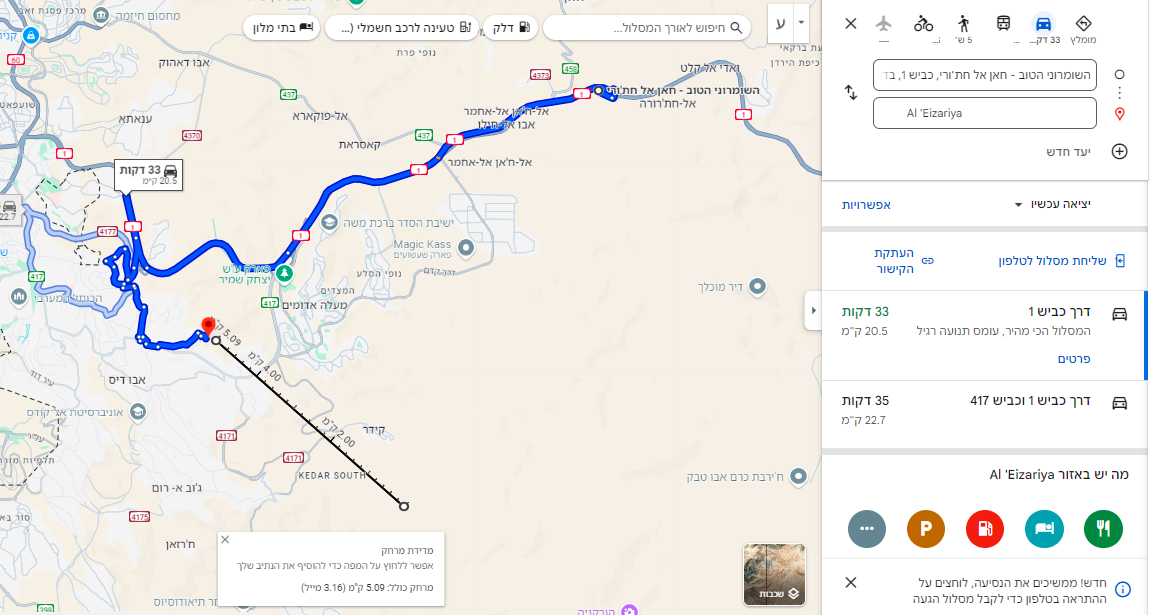Open route options link
The image size is (1152, 615).
pos(866,205)
